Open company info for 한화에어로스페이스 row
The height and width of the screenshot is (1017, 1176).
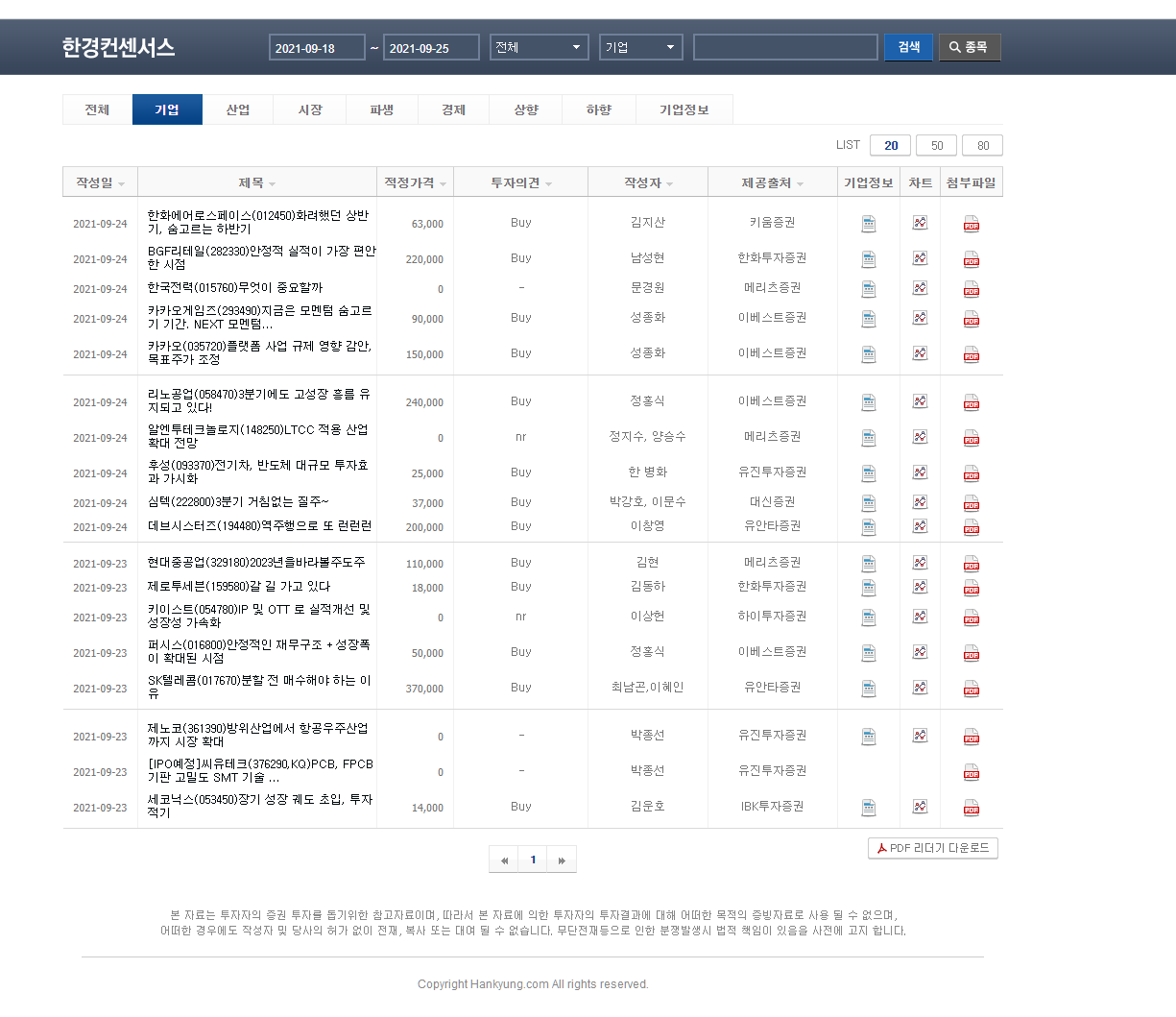coord(869,224)
